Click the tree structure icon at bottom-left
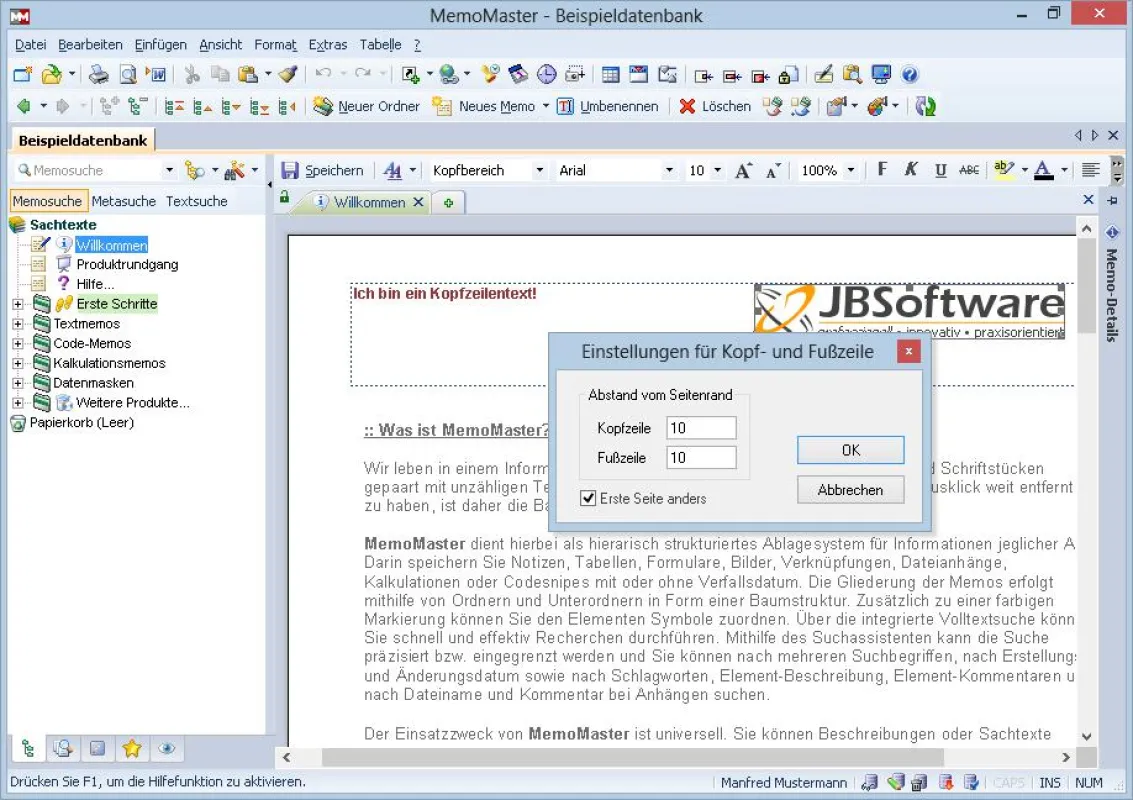The image size is (1133, 800). point(28,749)
